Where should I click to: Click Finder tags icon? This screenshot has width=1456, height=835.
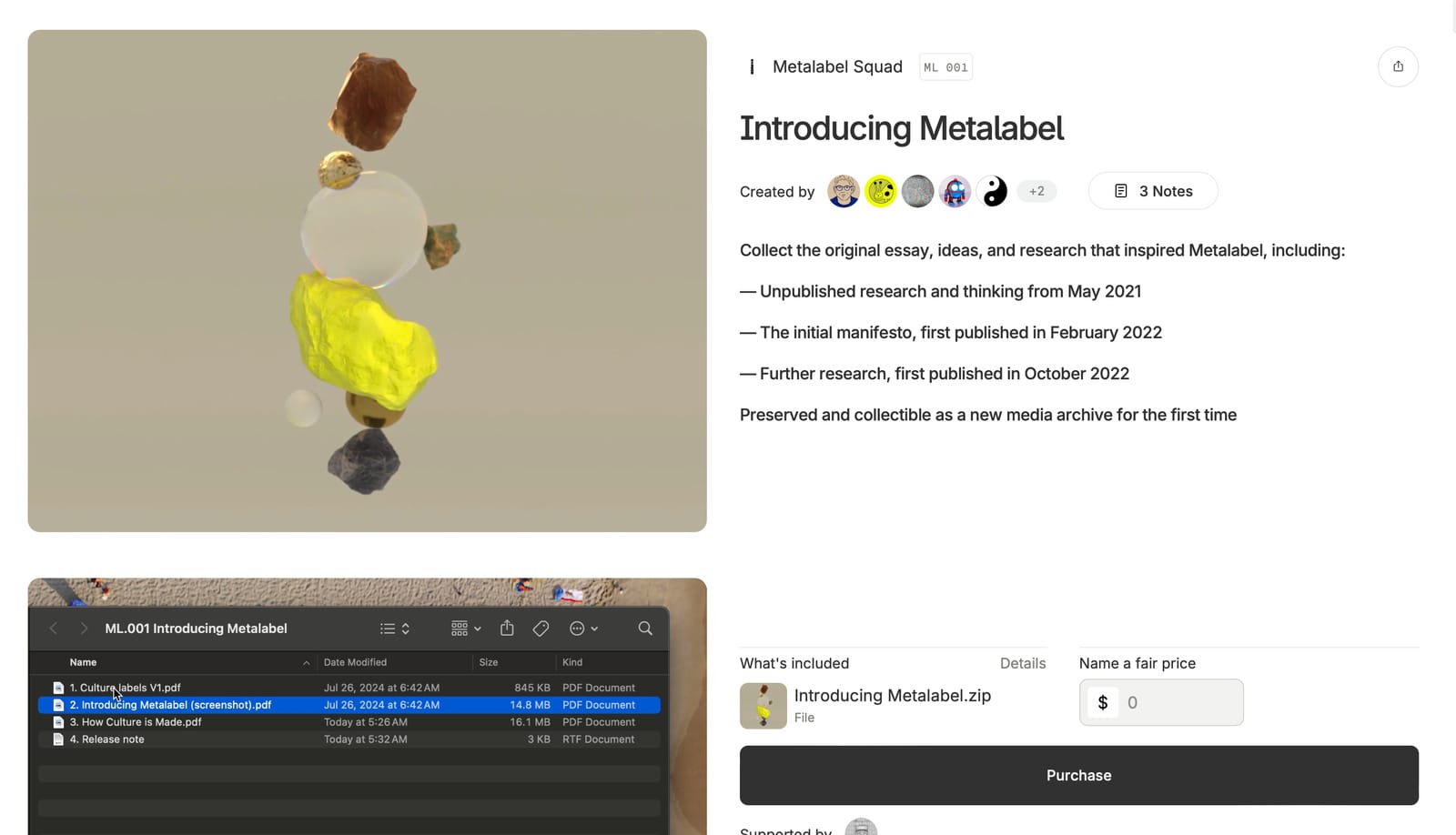pos(541,629)
